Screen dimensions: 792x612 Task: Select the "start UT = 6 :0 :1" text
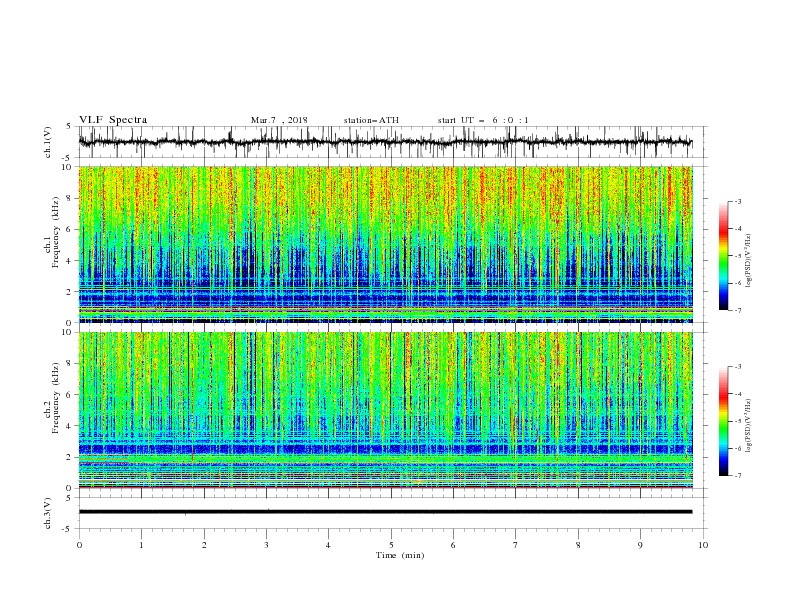tap(483, 120)
